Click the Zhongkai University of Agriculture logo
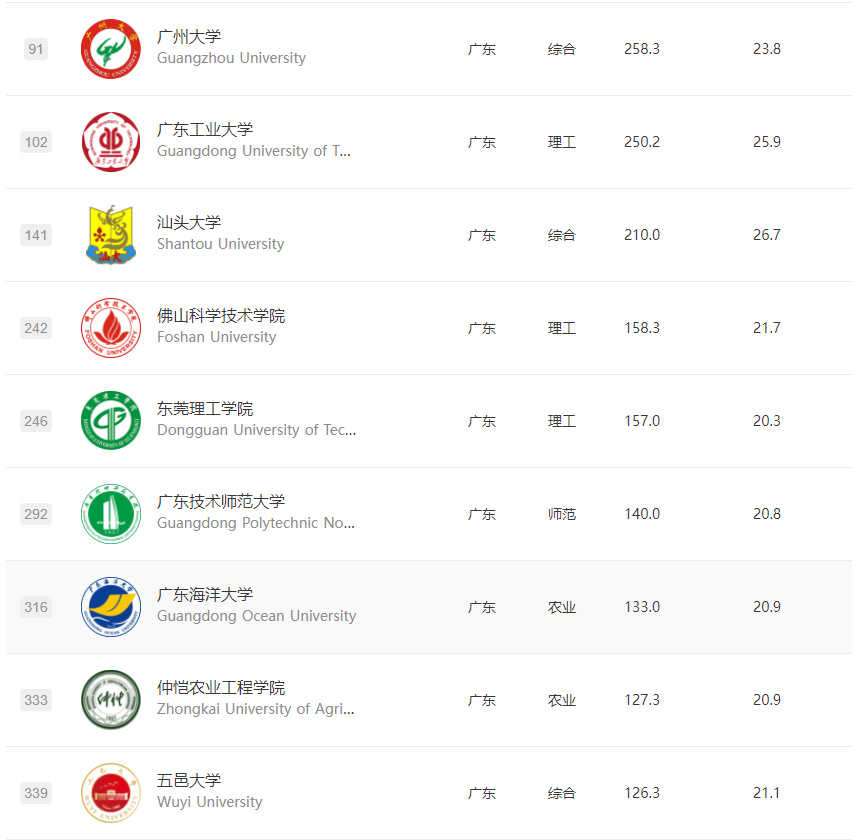 tap(111, 700)
